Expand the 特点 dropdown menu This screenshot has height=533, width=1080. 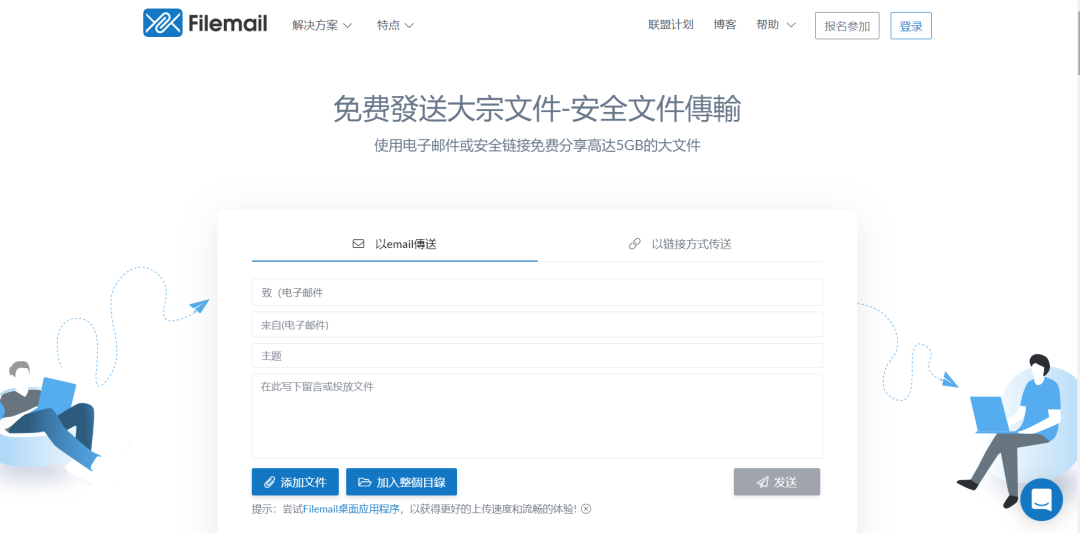pyautogui.click(x=395, y=25)
